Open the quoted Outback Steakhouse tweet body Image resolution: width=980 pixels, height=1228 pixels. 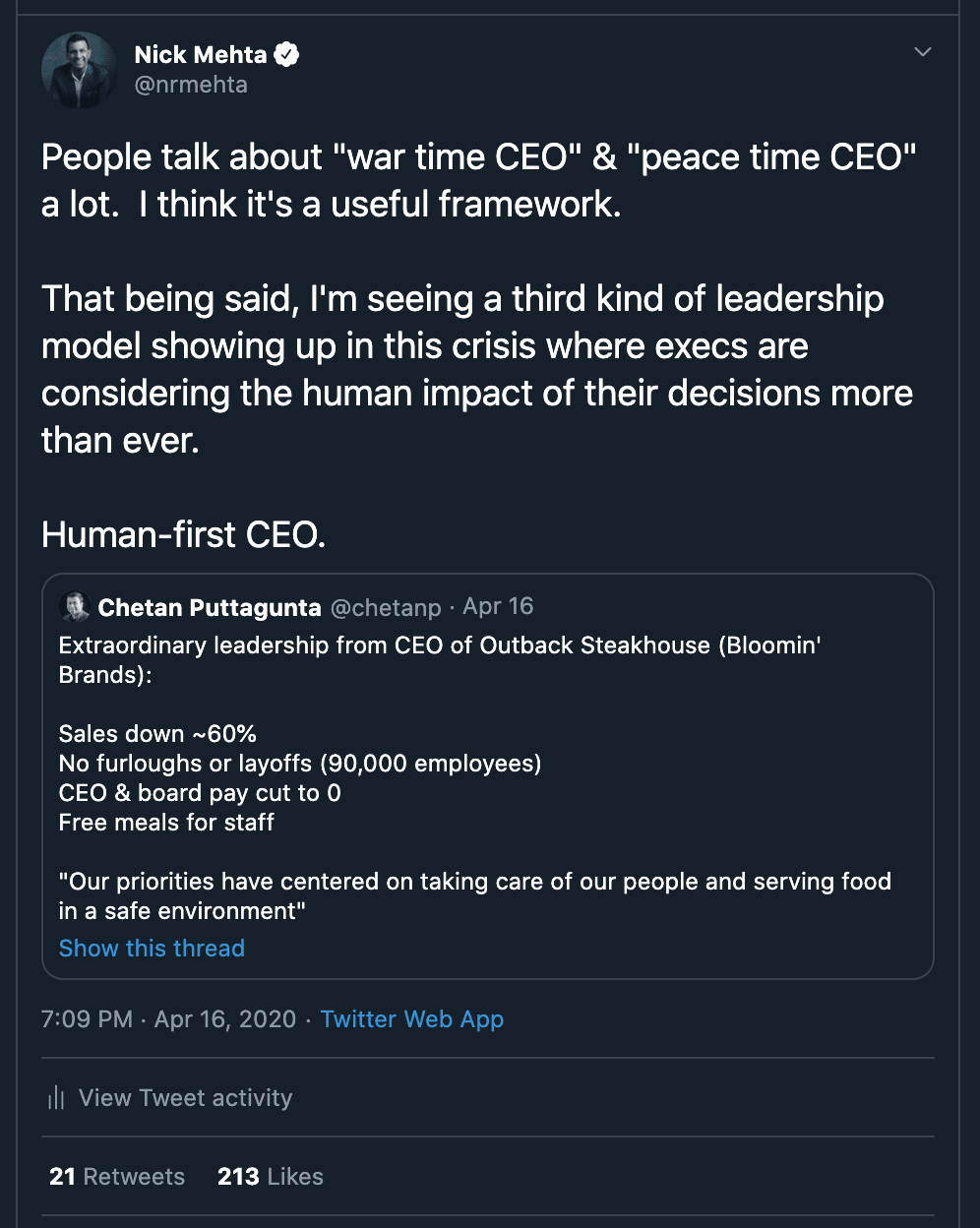439,659
